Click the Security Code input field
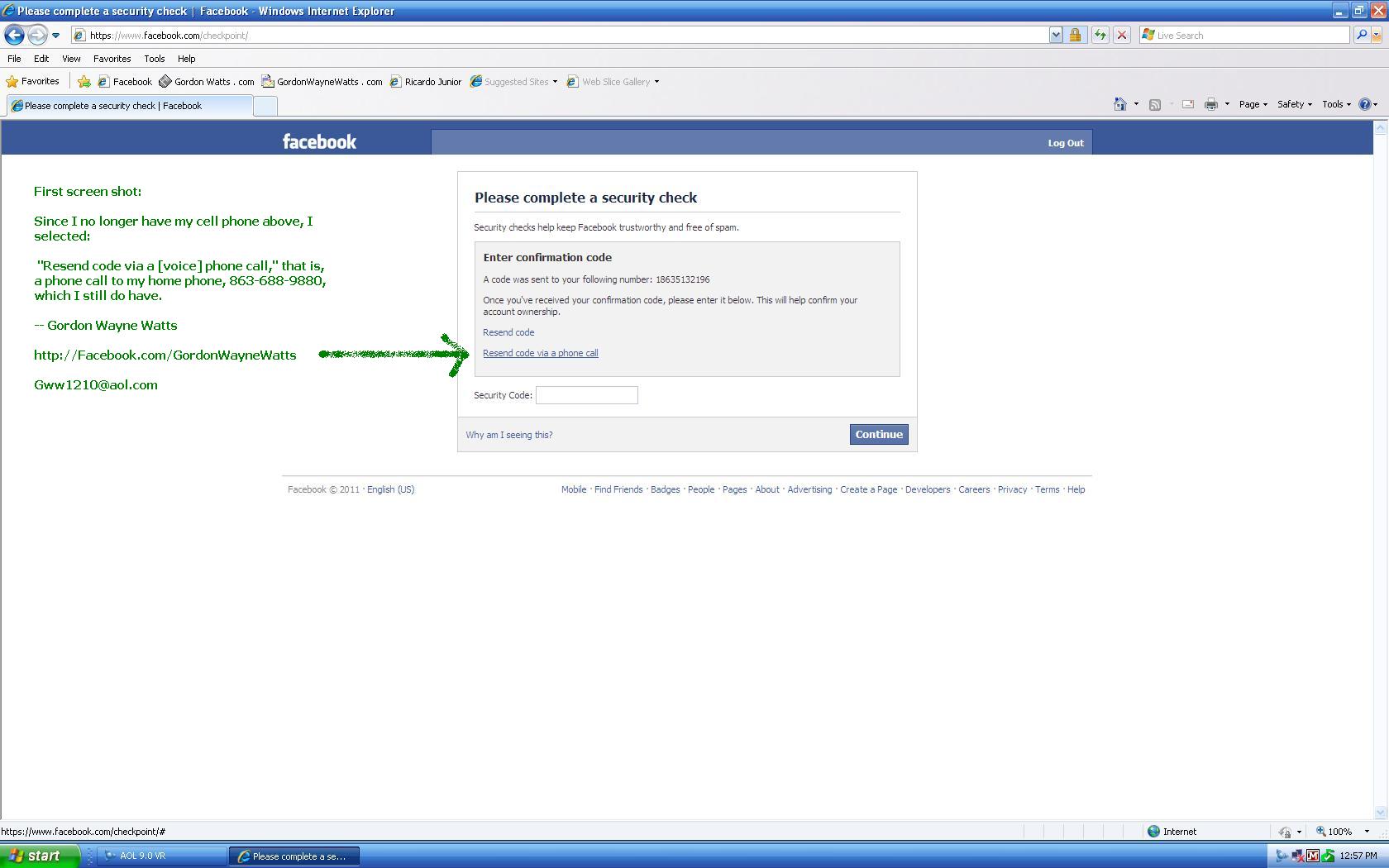Image resolution: width=1389 pixels, height=868 pixels. pyautogui.click(x=586, y=395)
